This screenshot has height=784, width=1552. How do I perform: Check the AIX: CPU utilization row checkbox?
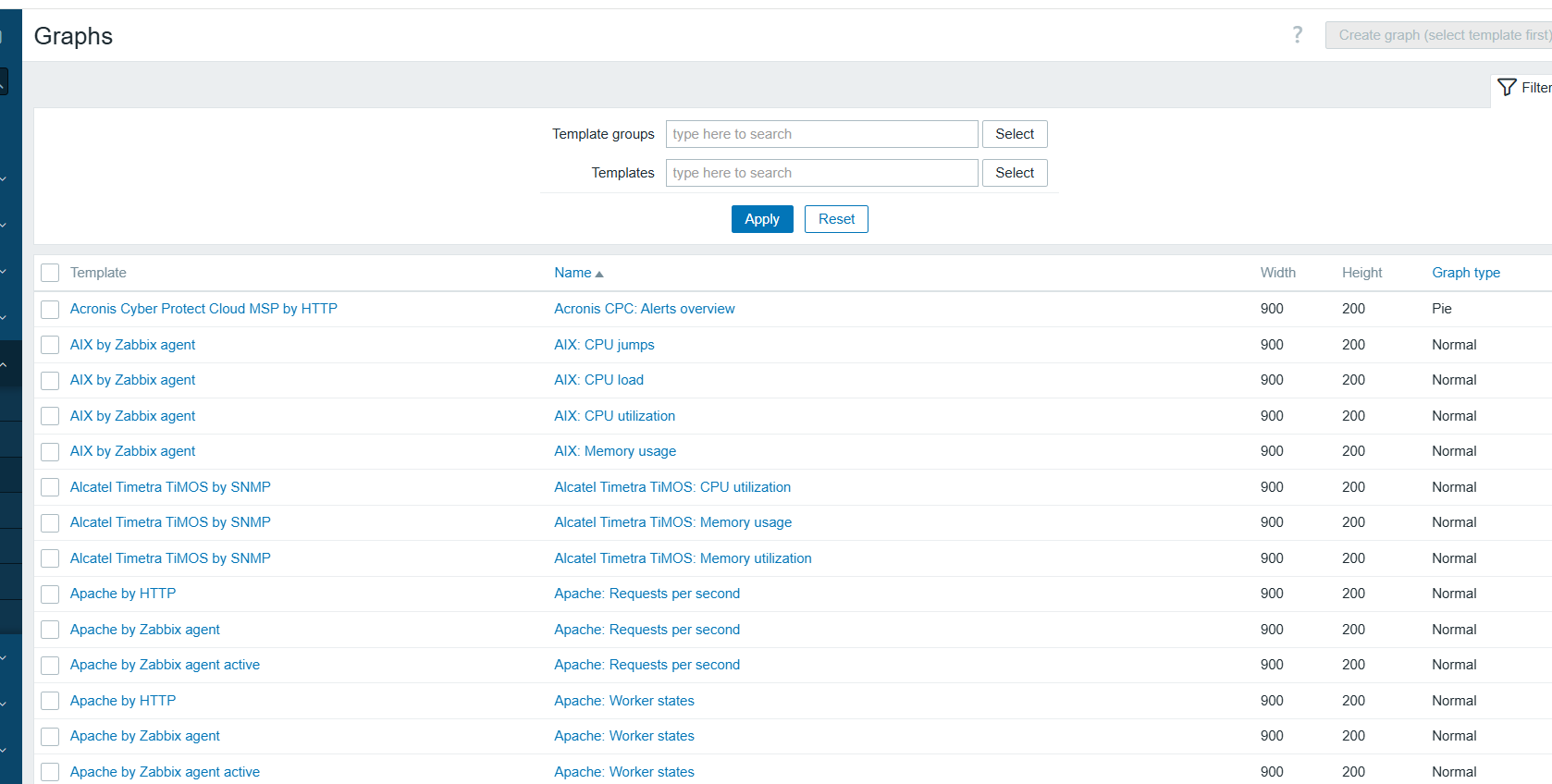coord(50,416)
